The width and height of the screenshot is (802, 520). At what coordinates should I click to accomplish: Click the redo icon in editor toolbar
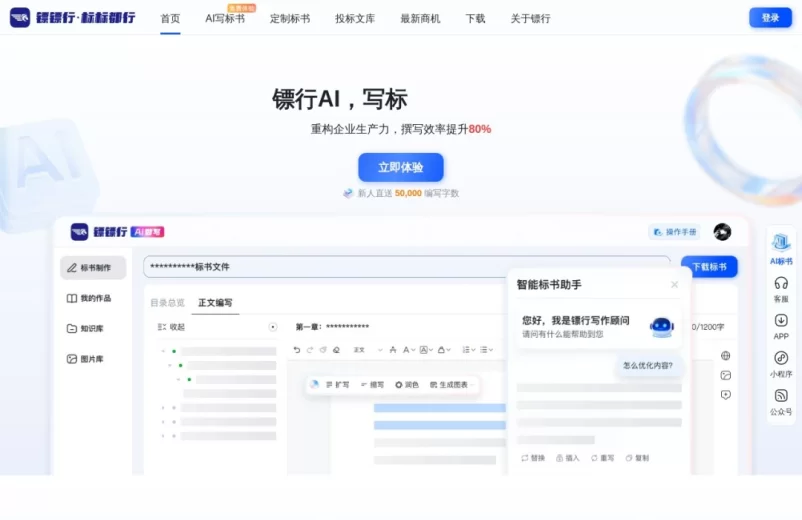point(309,350)
